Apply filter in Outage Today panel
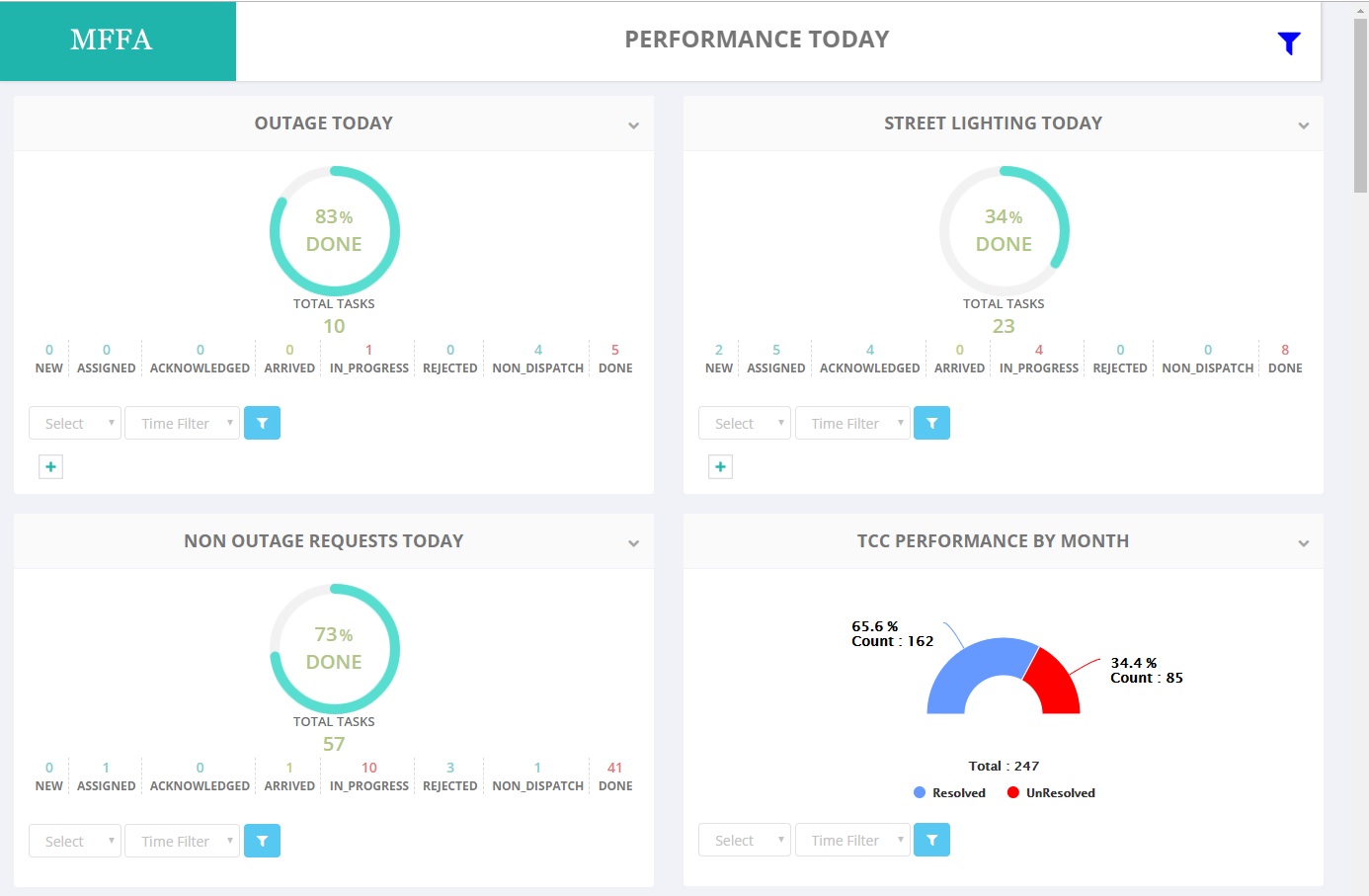 click(x=262, y=423)
